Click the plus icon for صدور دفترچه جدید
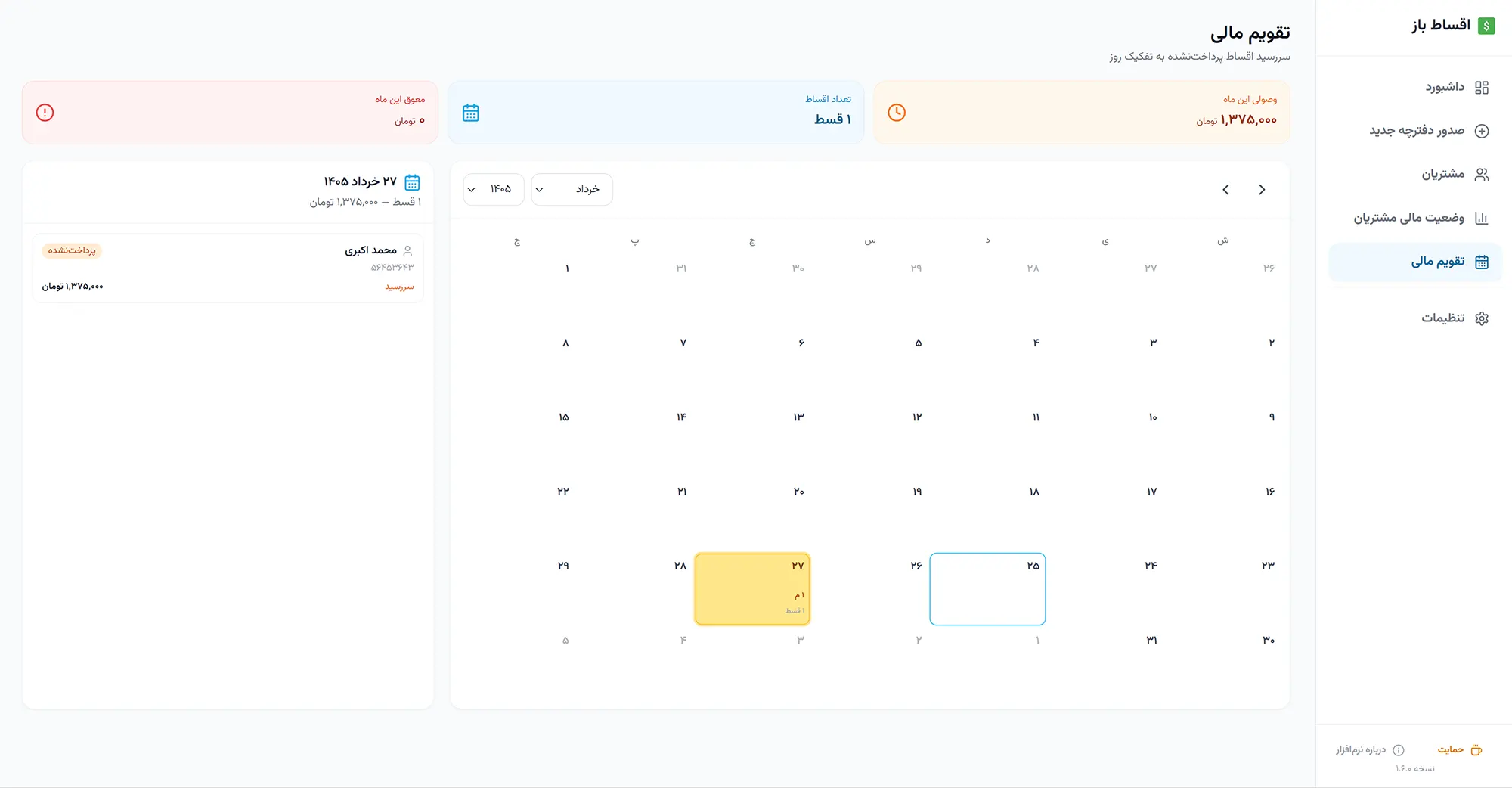The width and height of the screenshot is (1512, 788). 1482,131
